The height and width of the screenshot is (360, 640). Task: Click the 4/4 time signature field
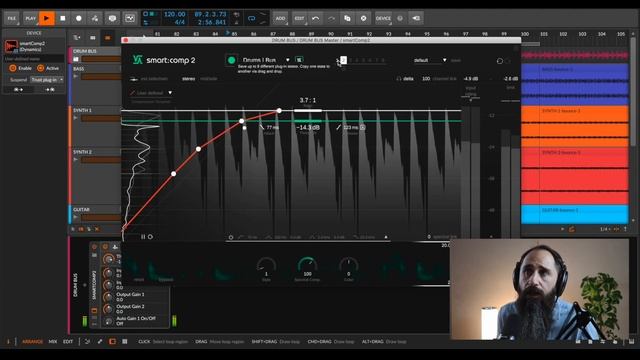(x=180, y=22)
